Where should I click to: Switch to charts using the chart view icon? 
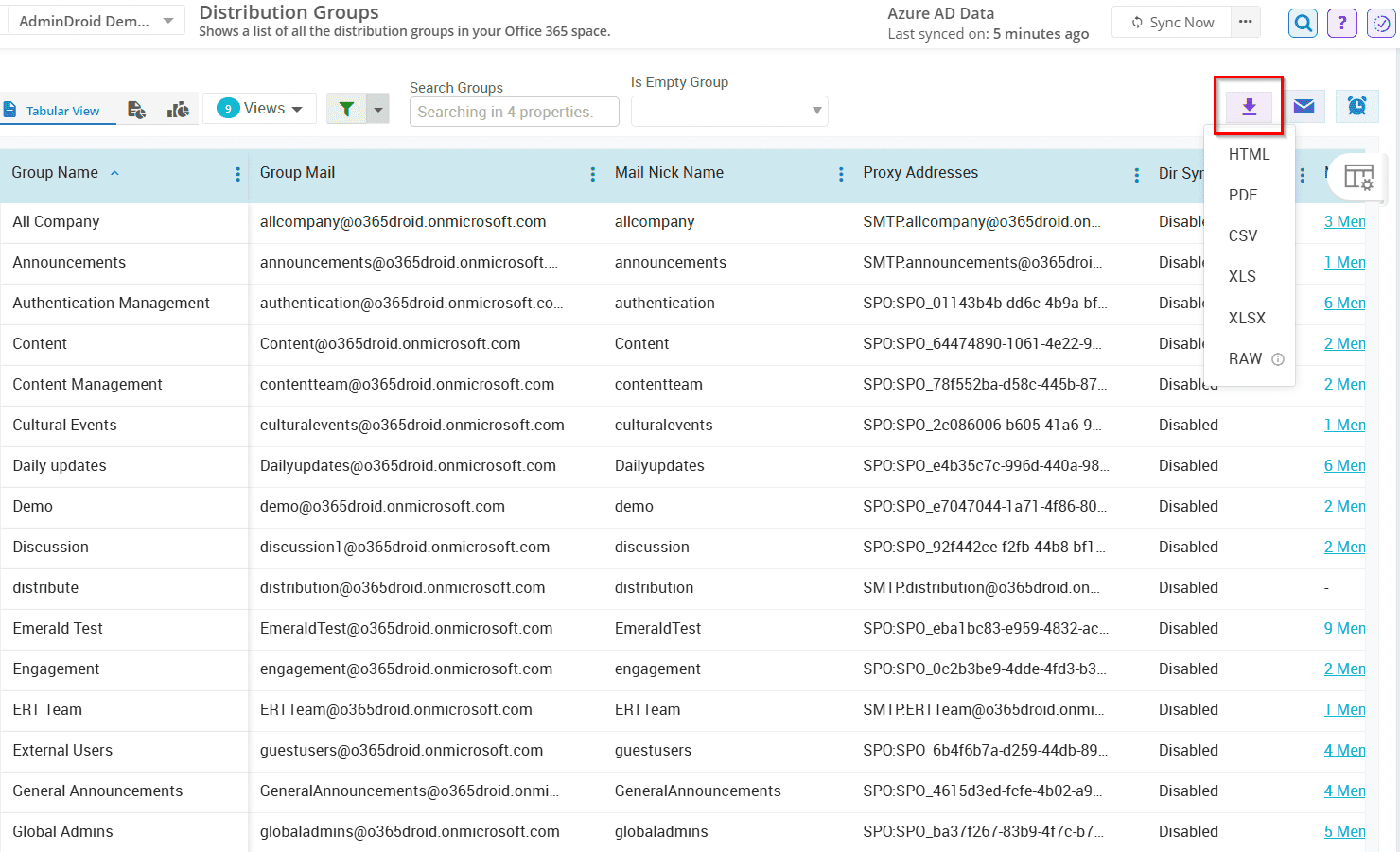click(x=177, y=110)
